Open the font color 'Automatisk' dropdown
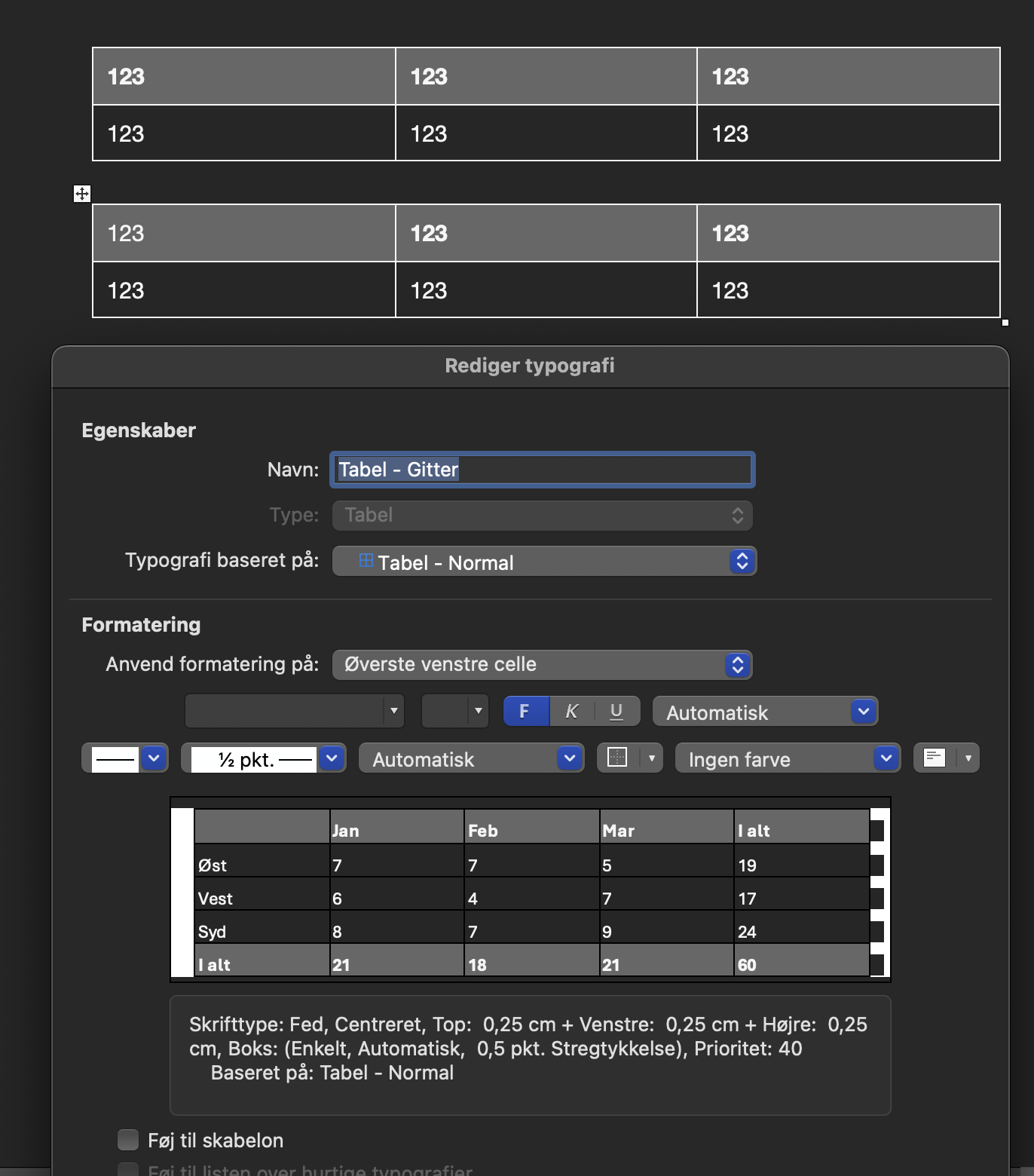Screen dimensions: 1034x1176 click(765, 712)
